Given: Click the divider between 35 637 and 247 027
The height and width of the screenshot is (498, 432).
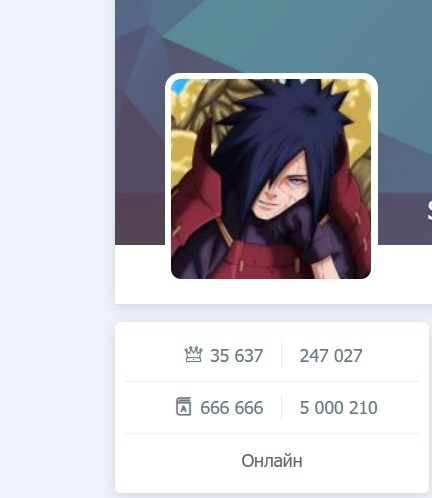Looking at the screenshot, I should [281, 355].
